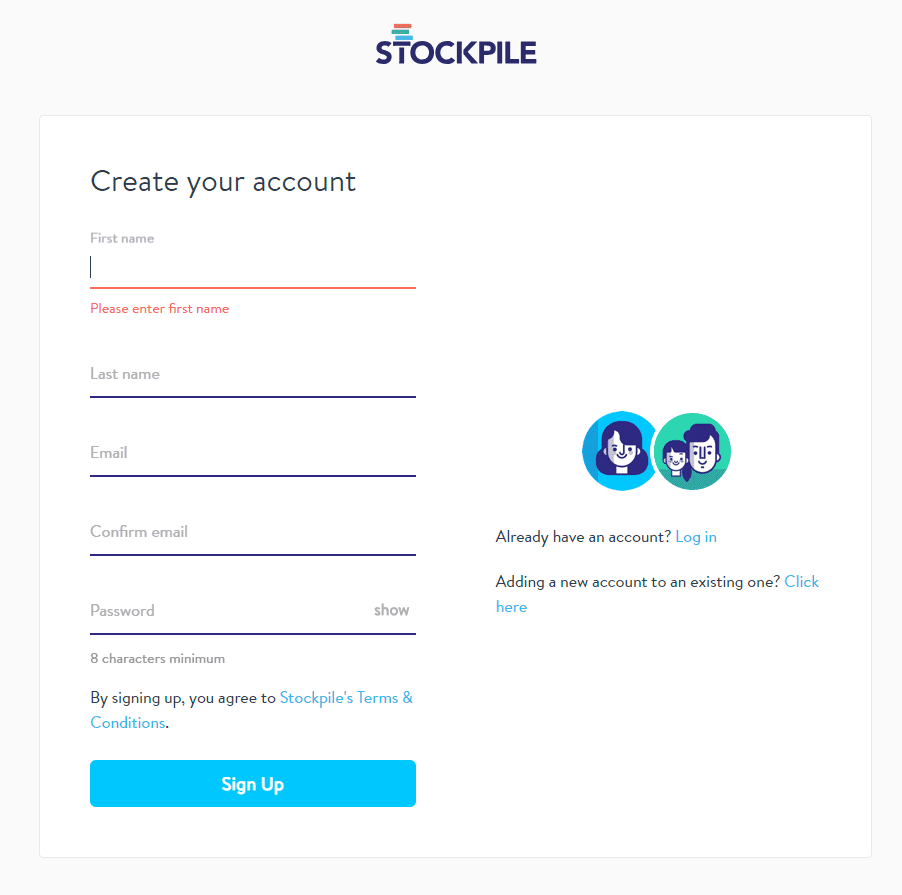The width and height of the screenshot is (902, 895).
Task: Click the Confirm email field
Action: pos(253,532)
